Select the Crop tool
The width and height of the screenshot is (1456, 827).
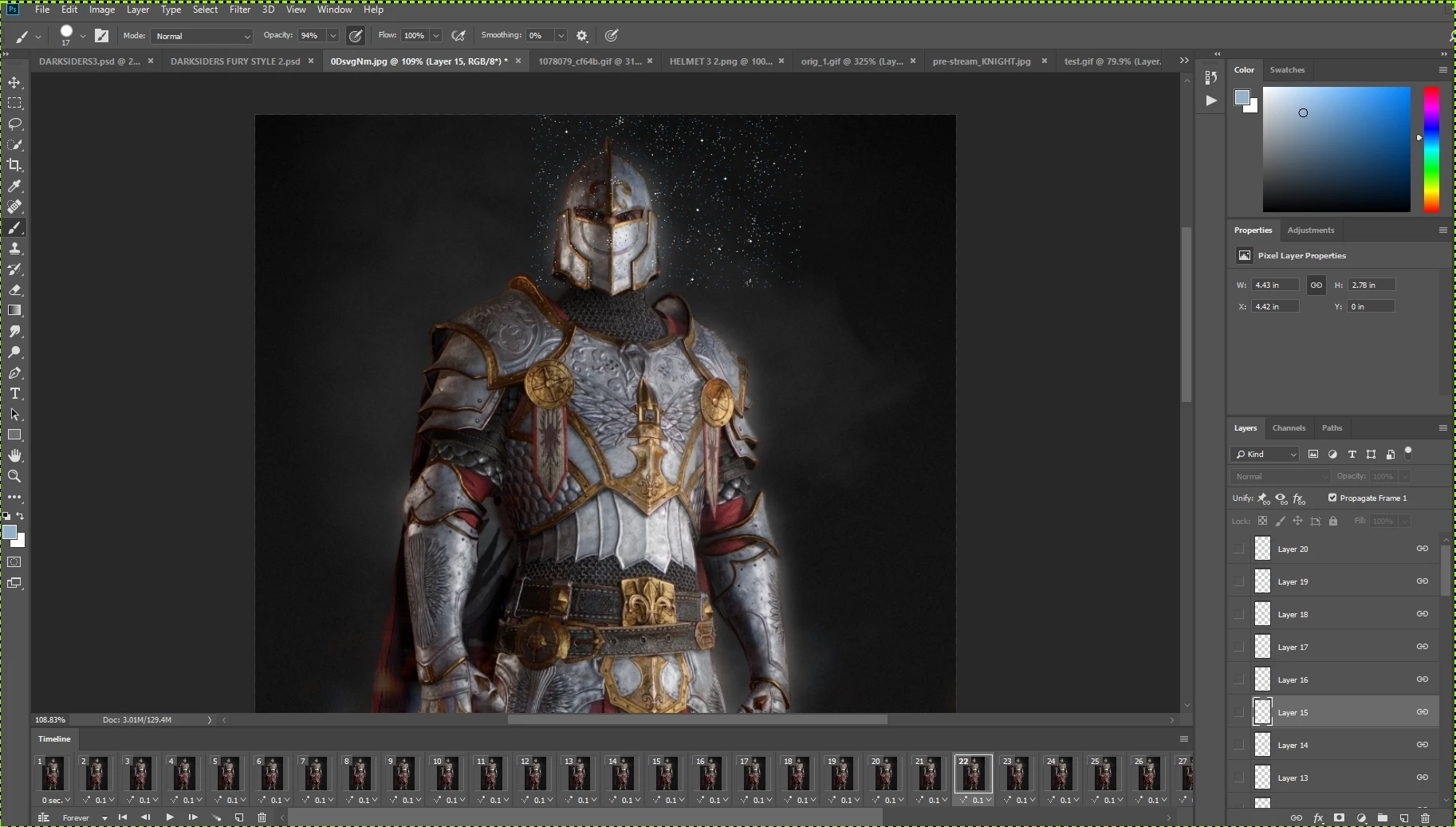[x=14, y=165]
